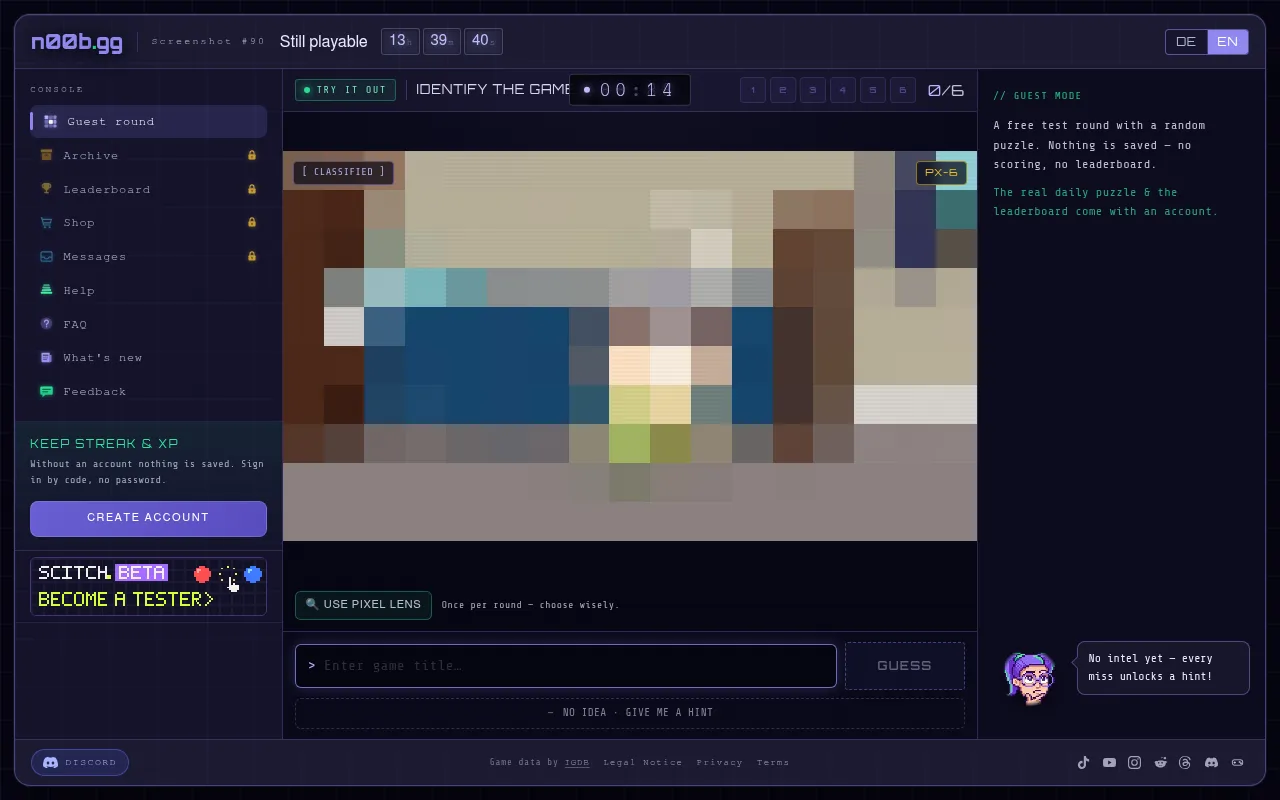The width and height of the screenshot is (1280, 800).
Task: Click No idea, give me a hint
Action: 630,713
